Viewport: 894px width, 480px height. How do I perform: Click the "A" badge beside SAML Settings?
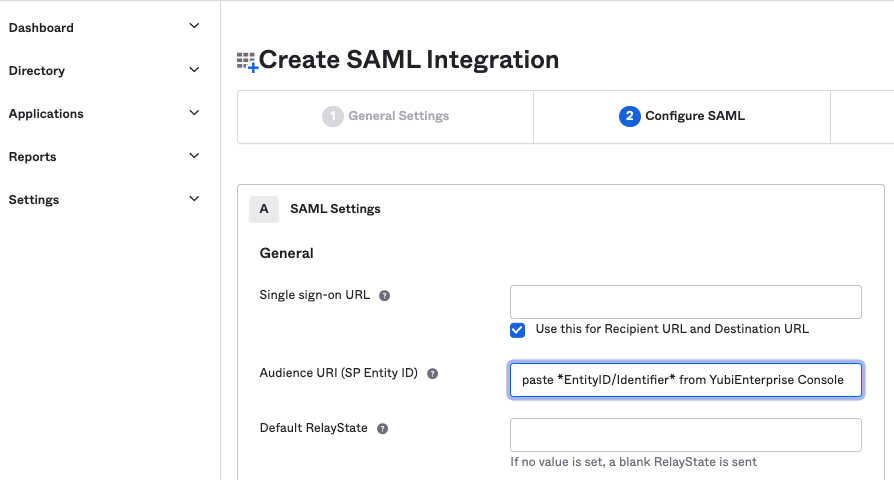coord(264,209)
